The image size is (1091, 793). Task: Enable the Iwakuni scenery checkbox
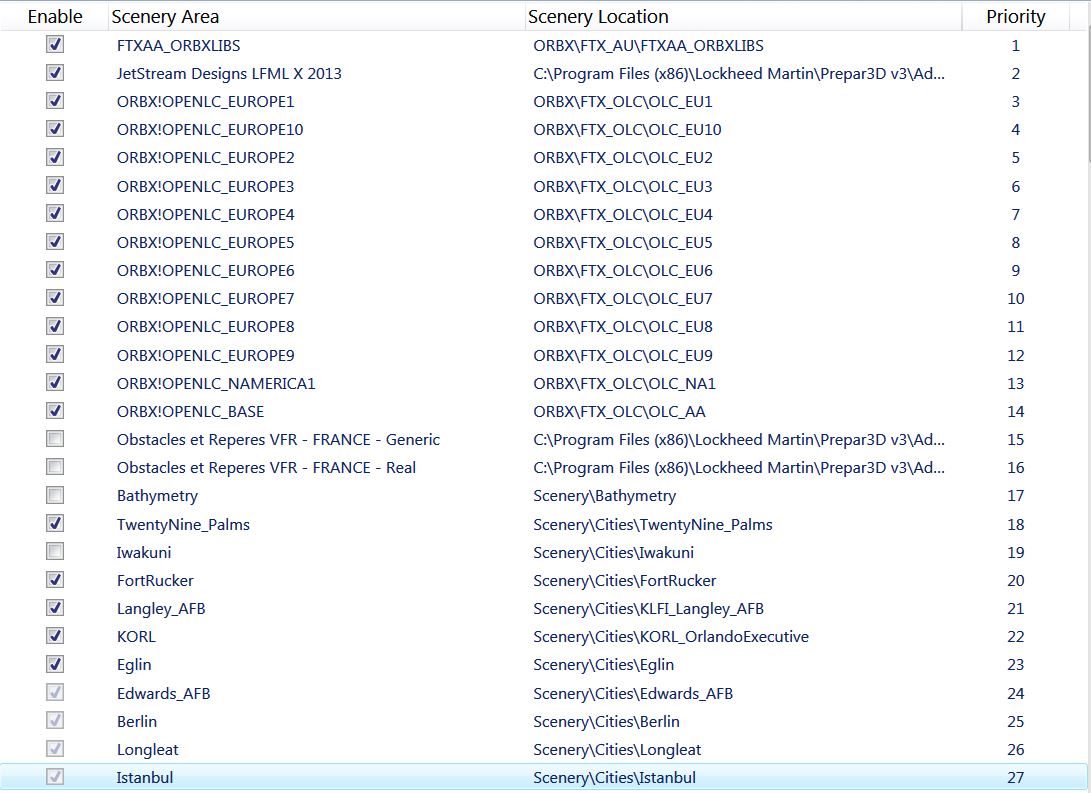[55, 551]
